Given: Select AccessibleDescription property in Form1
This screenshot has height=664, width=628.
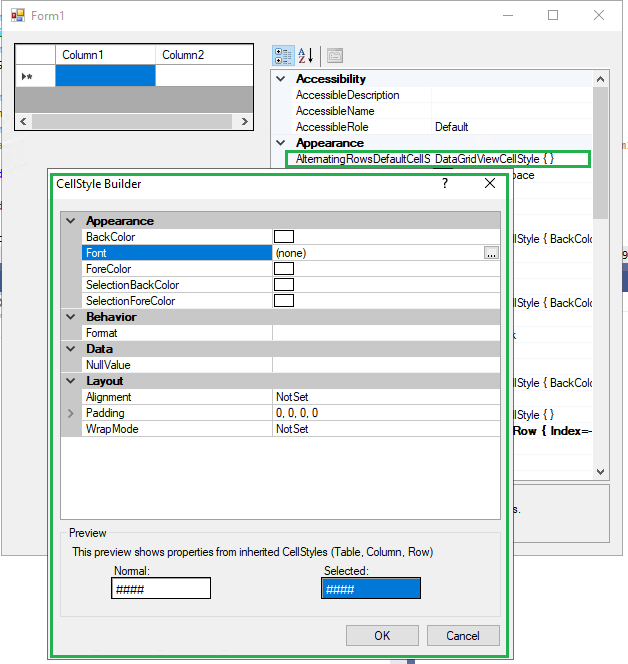Looking at the screenshot, I should [x=348, y=95].
